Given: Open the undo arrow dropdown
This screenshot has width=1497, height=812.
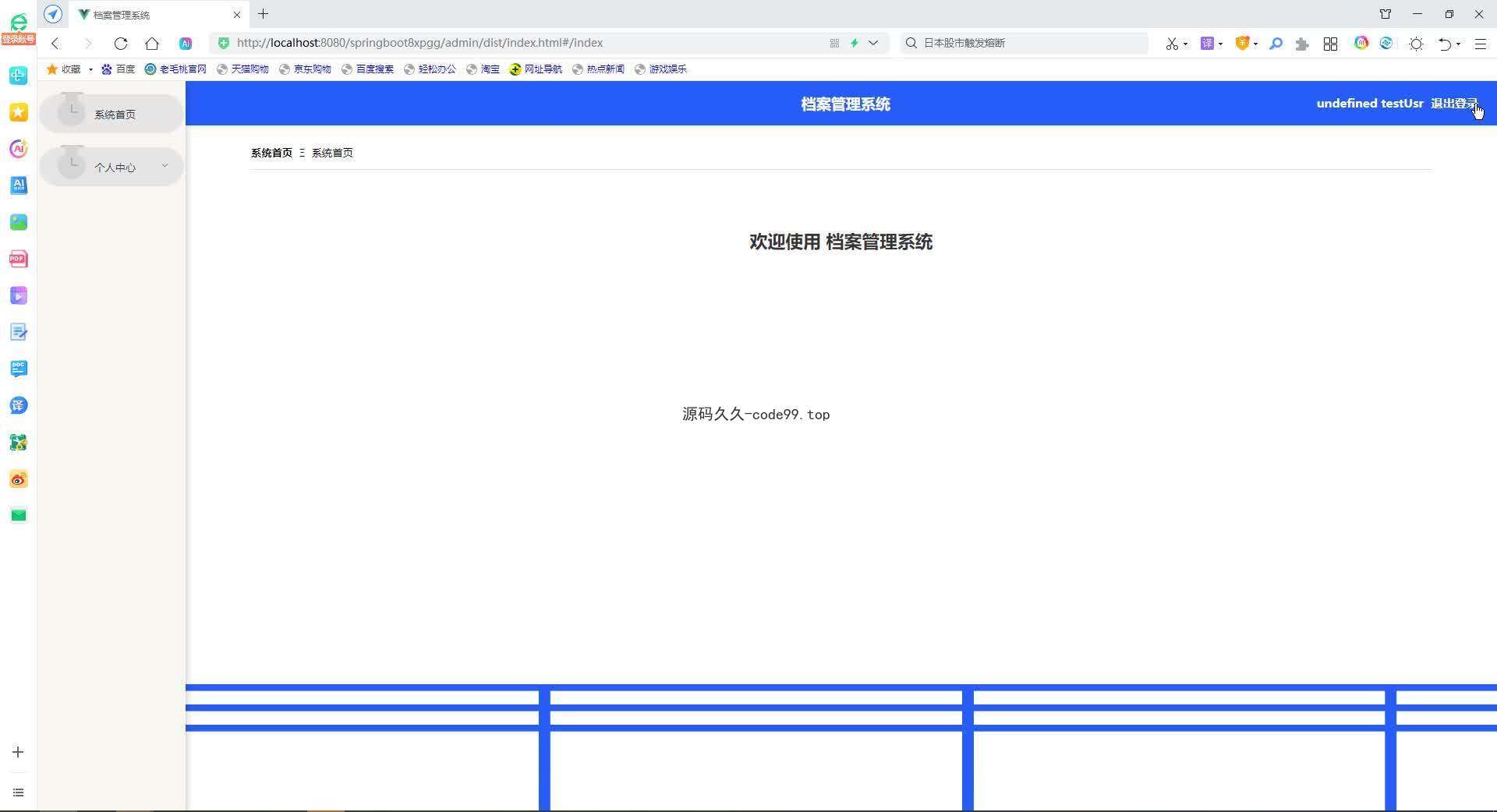Looking at the screenshot, I should 1458,44.
